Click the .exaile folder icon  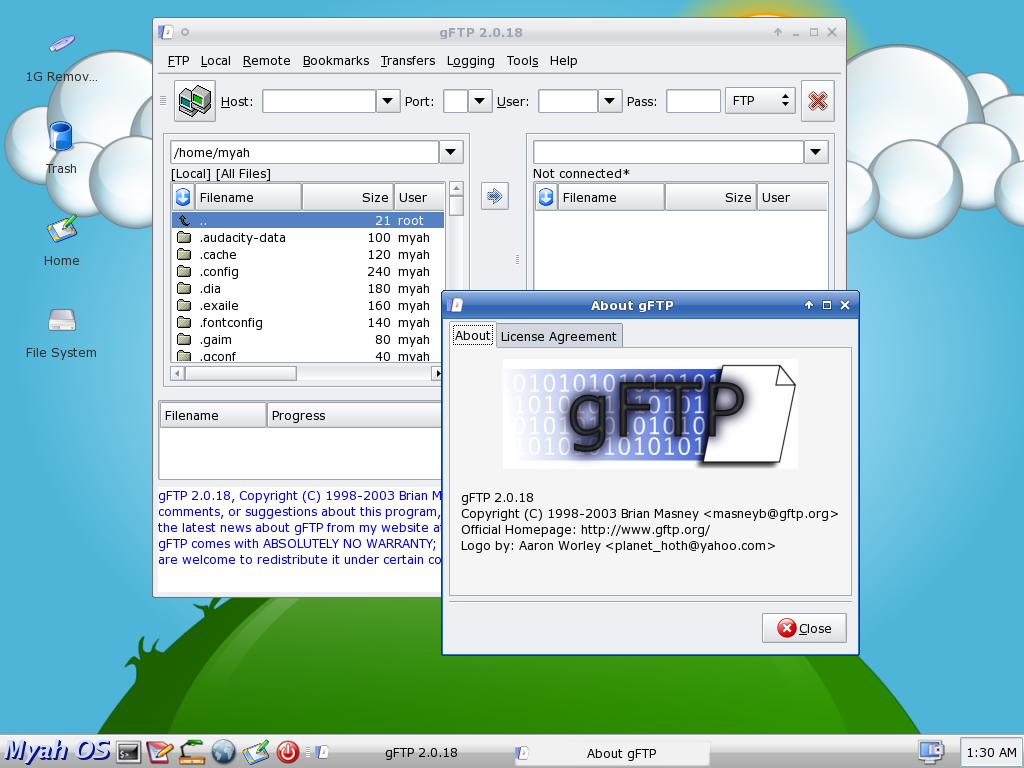185,306
